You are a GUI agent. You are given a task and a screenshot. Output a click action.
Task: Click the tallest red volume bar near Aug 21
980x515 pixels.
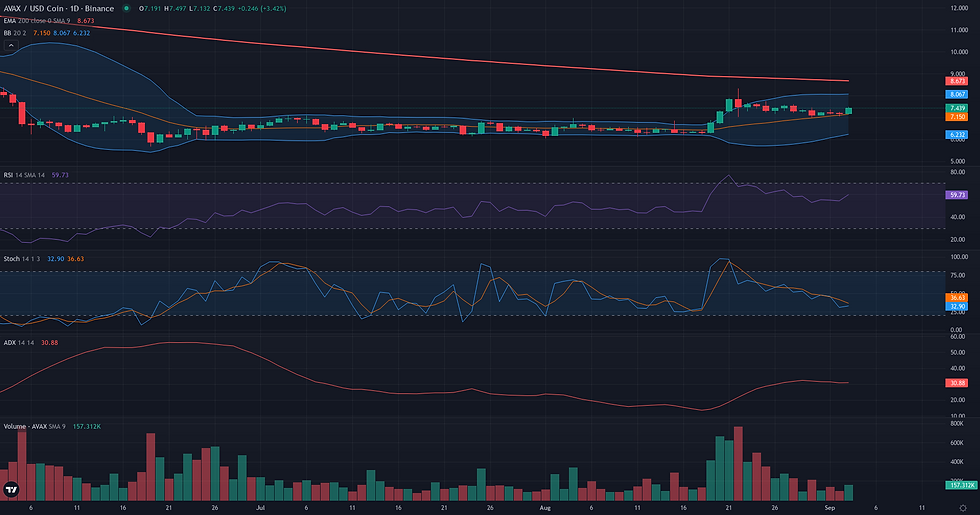click(x=738, y=464)
